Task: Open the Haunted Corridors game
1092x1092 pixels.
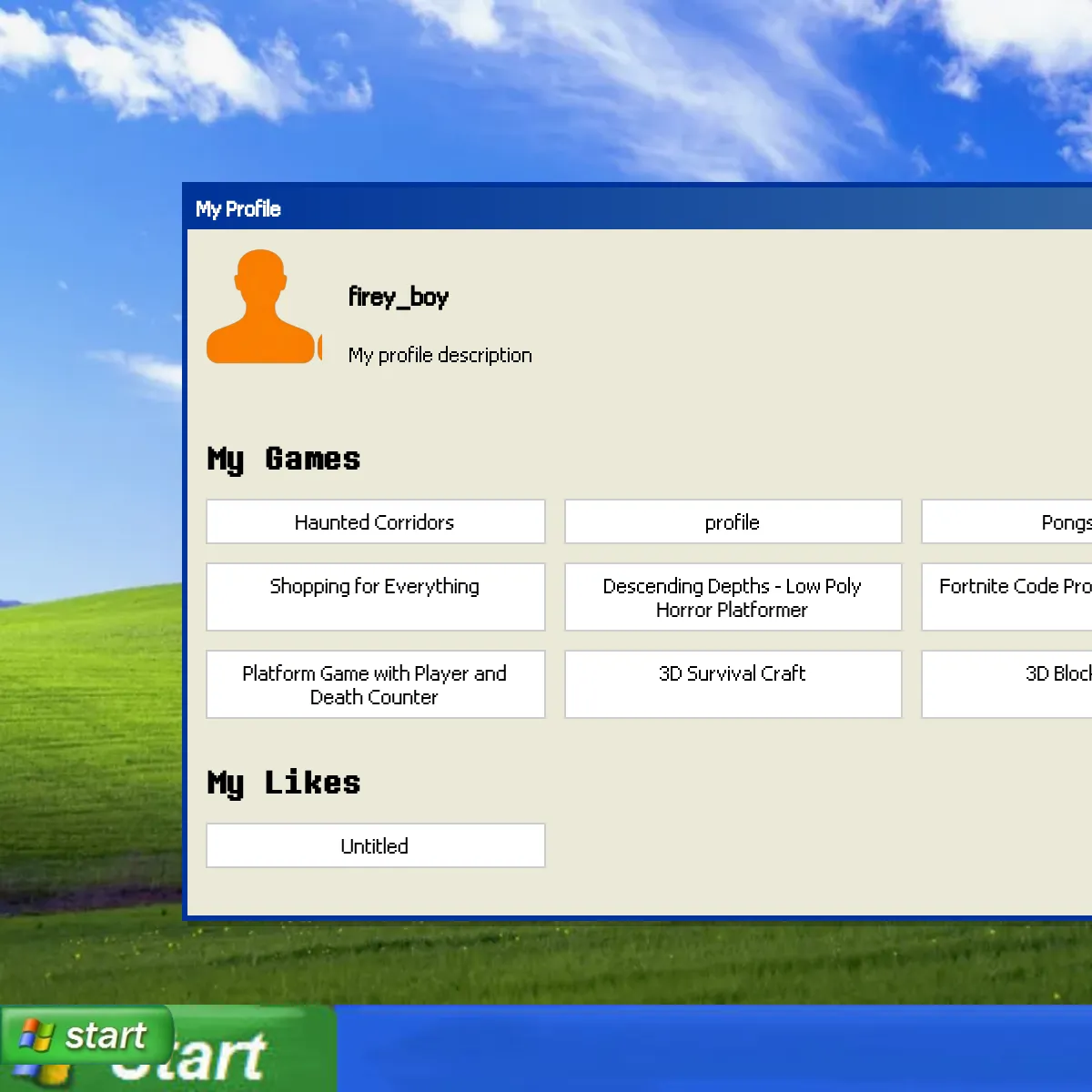Action: (x=376, y=521)
